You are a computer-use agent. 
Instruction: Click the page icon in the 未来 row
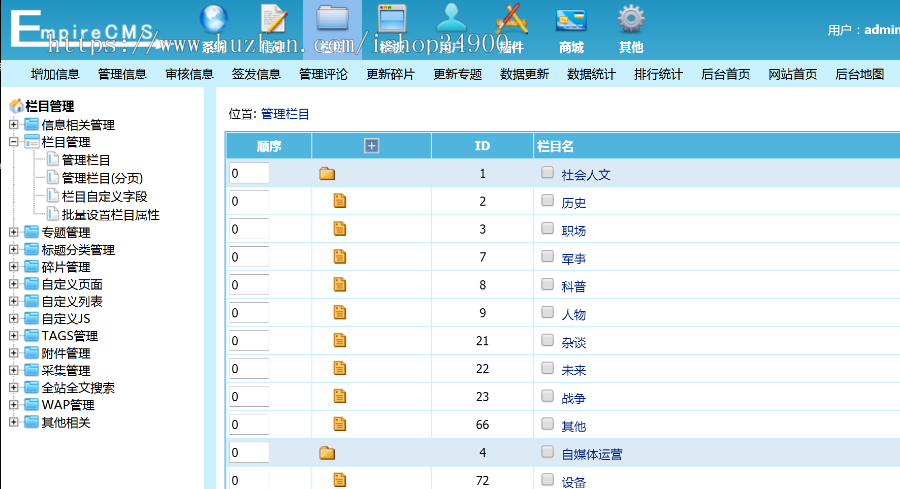[x=340, y=368]
